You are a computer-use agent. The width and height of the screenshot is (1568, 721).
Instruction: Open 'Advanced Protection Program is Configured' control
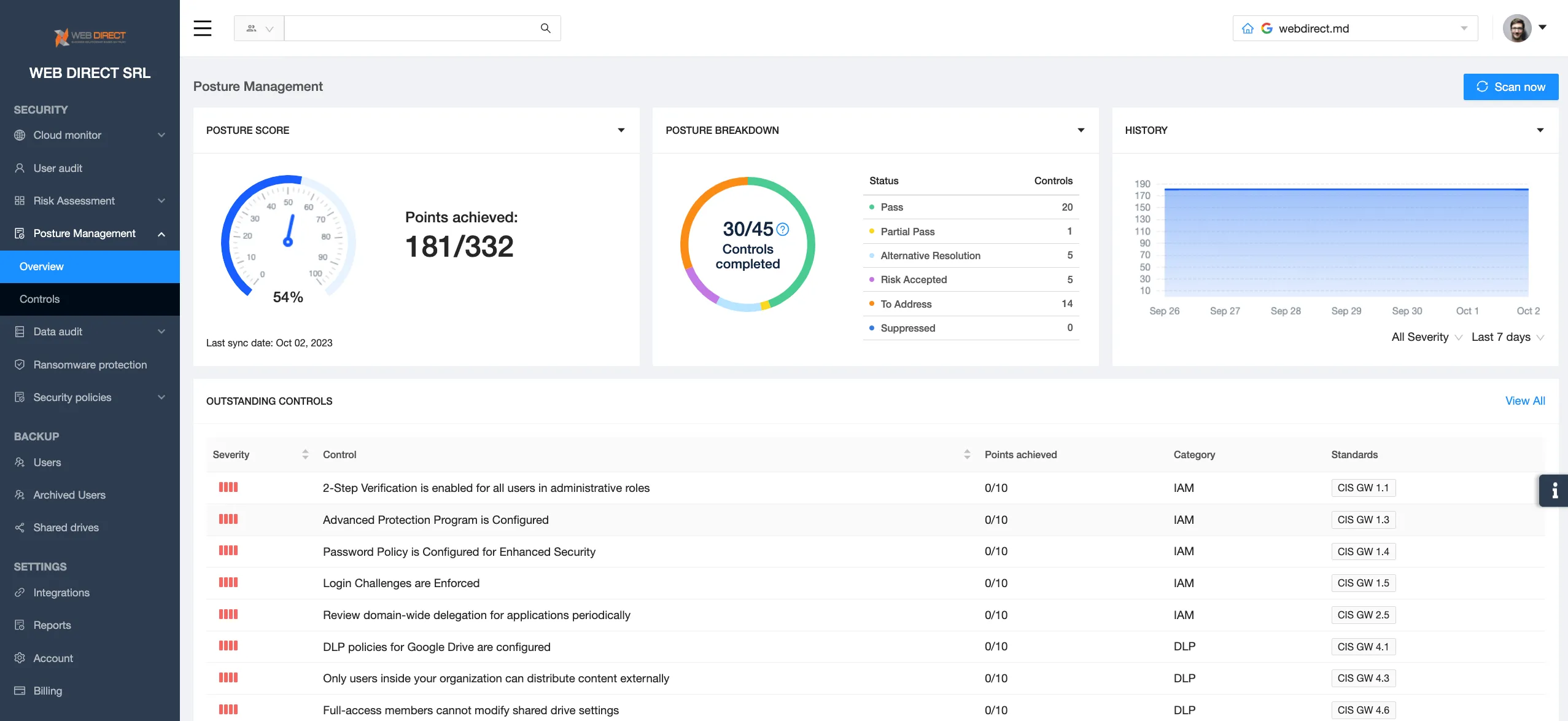tap(436, 520)
